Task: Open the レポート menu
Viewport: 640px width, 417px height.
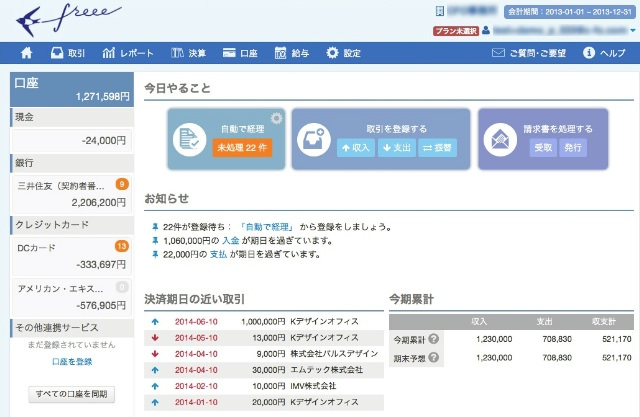Action: click(x=128, y=53)
